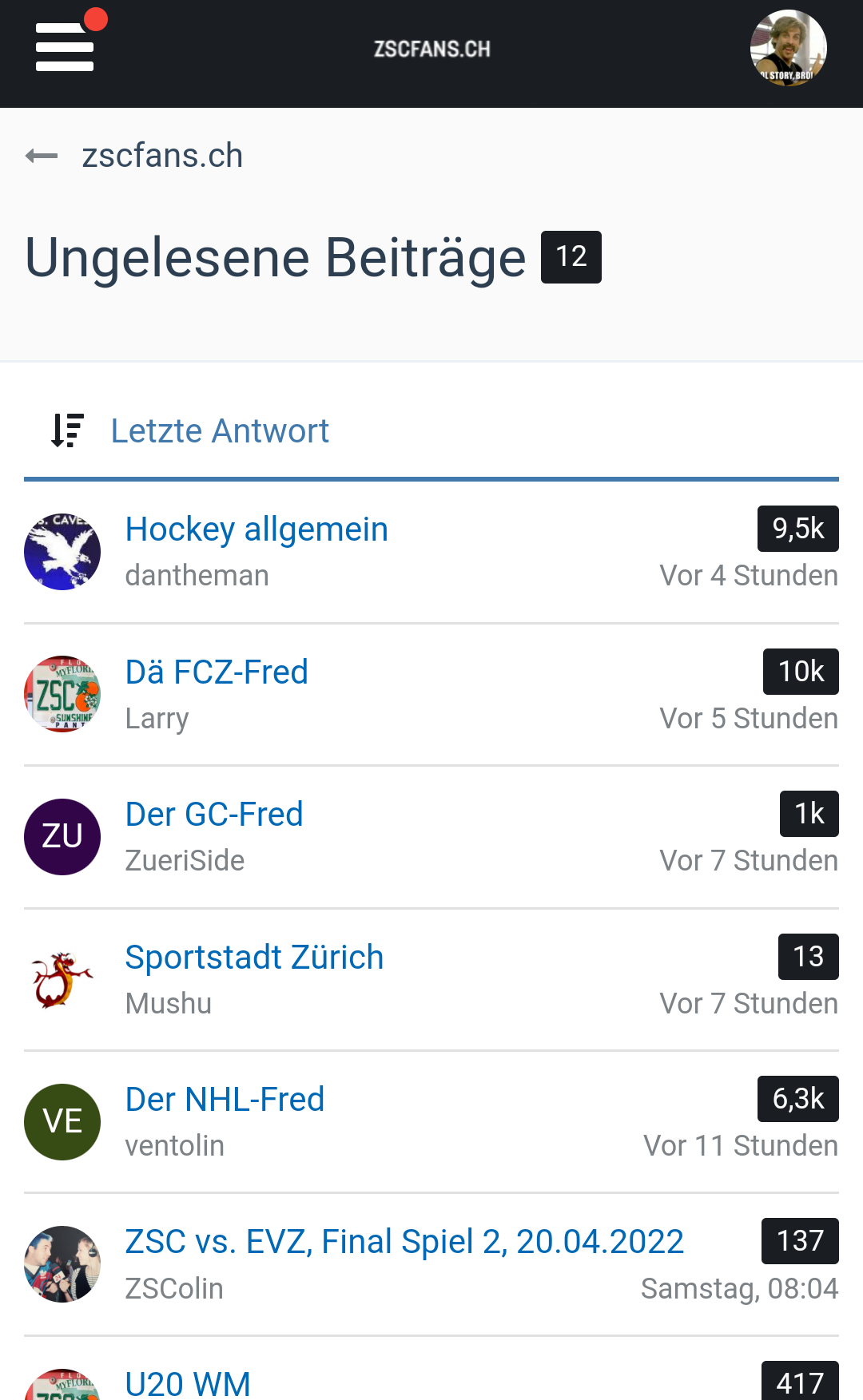Click the ZSCFANS.CH header title

(431, 49)
